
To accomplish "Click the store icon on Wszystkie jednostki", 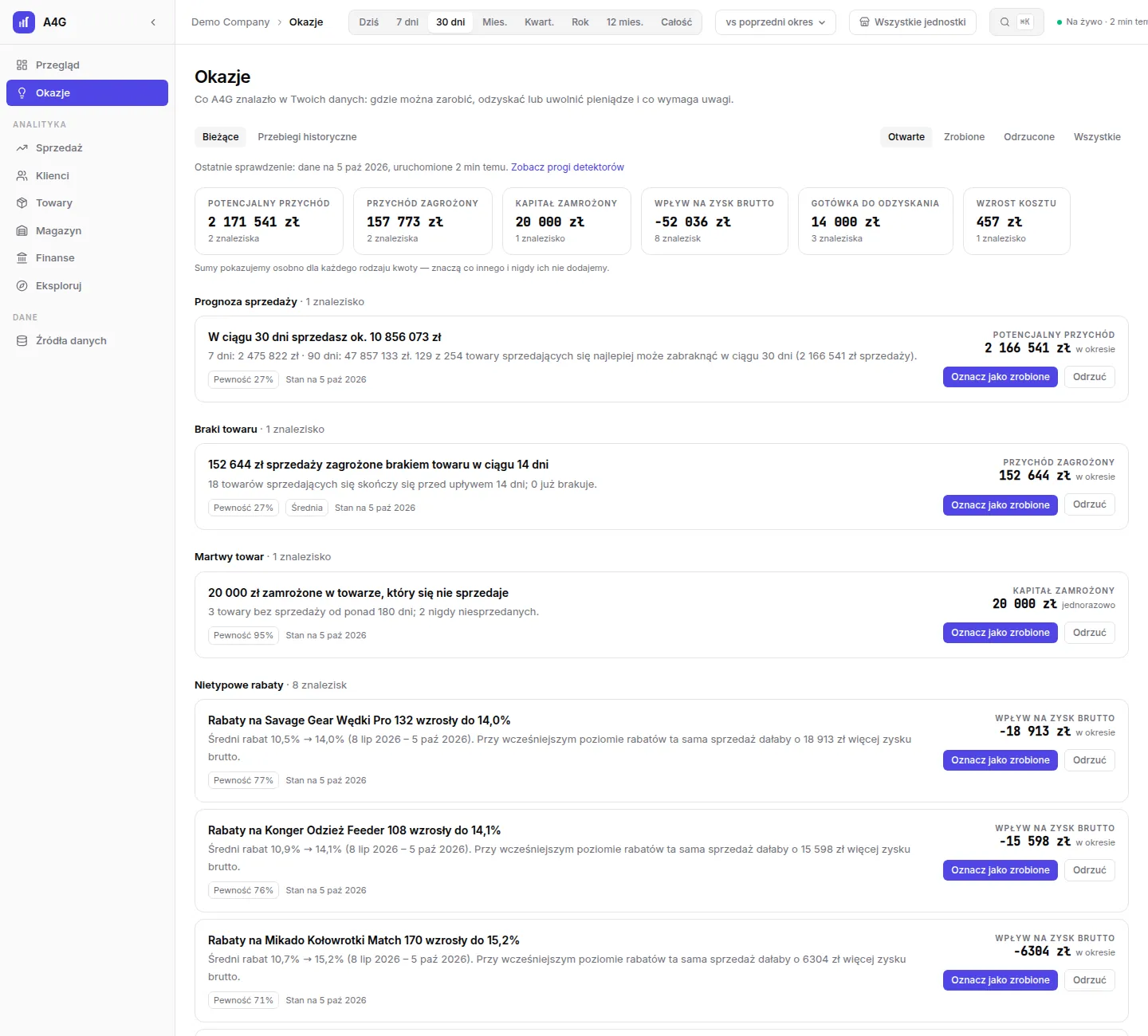I will point(864,22).
